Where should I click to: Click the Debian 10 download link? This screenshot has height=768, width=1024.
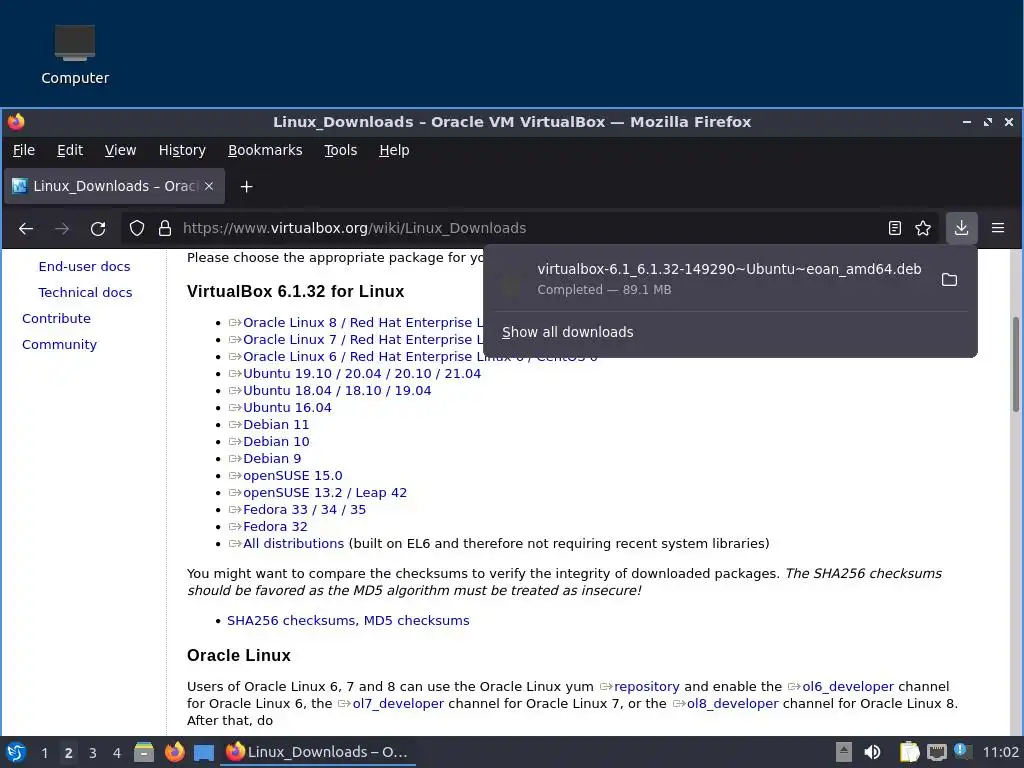point(276,441)
